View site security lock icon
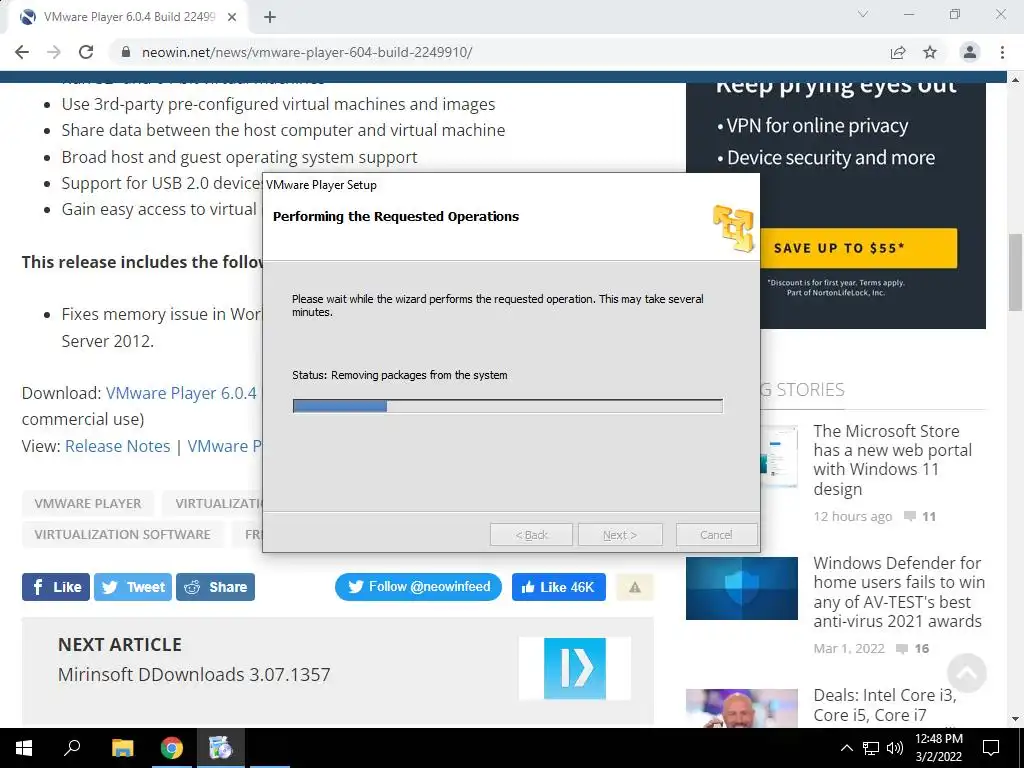 (126, 52)
